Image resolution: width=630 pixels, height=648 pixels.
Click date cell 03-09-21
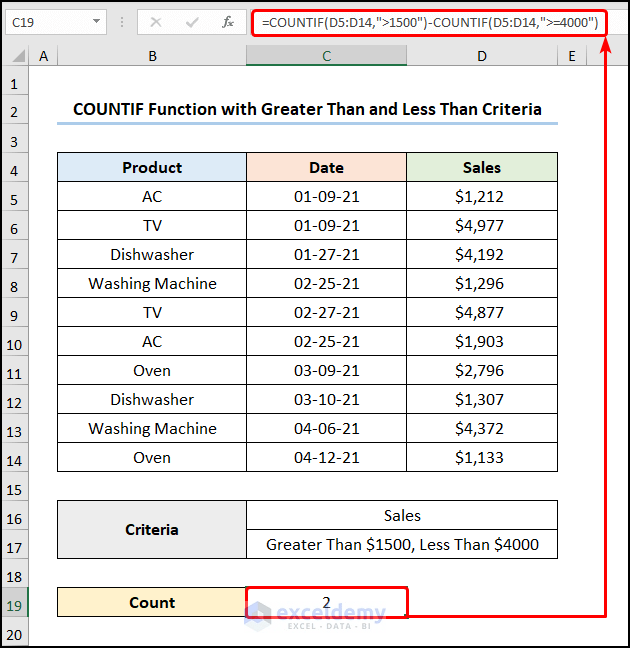click(327, 370)
